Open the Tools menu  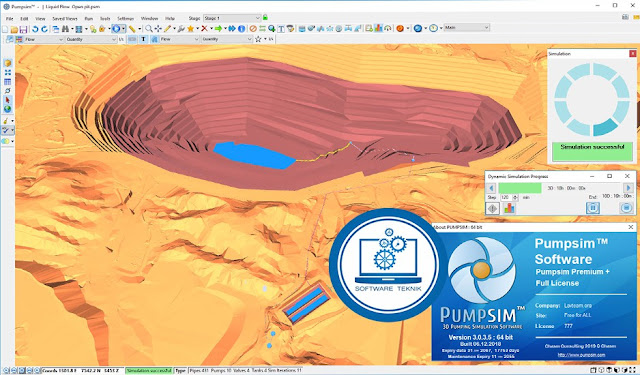pyautogui.click(x=105, y=18)
